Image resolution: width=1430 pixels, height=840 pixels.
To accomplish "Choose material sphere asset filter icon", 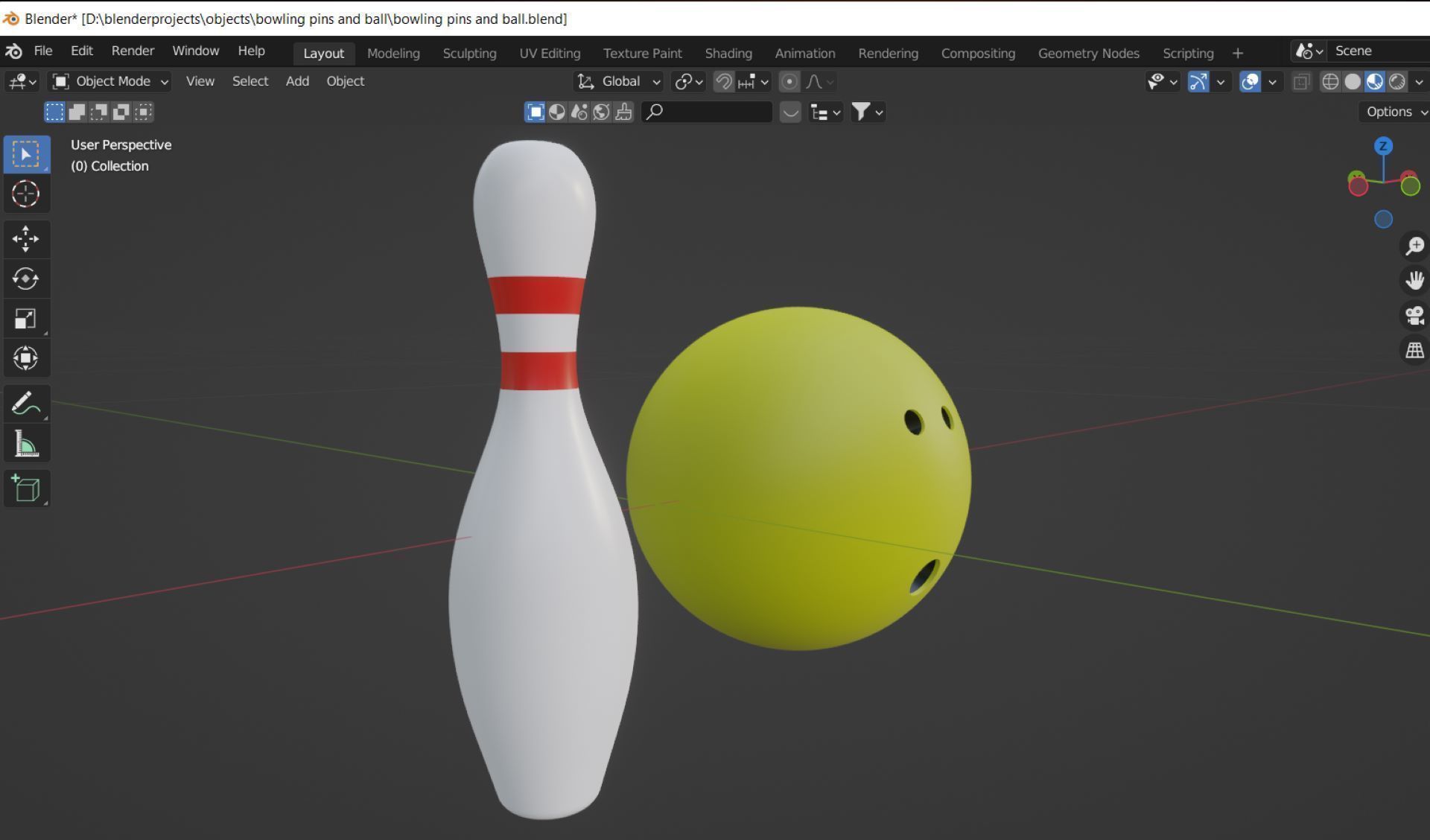I will pos(556,112).
